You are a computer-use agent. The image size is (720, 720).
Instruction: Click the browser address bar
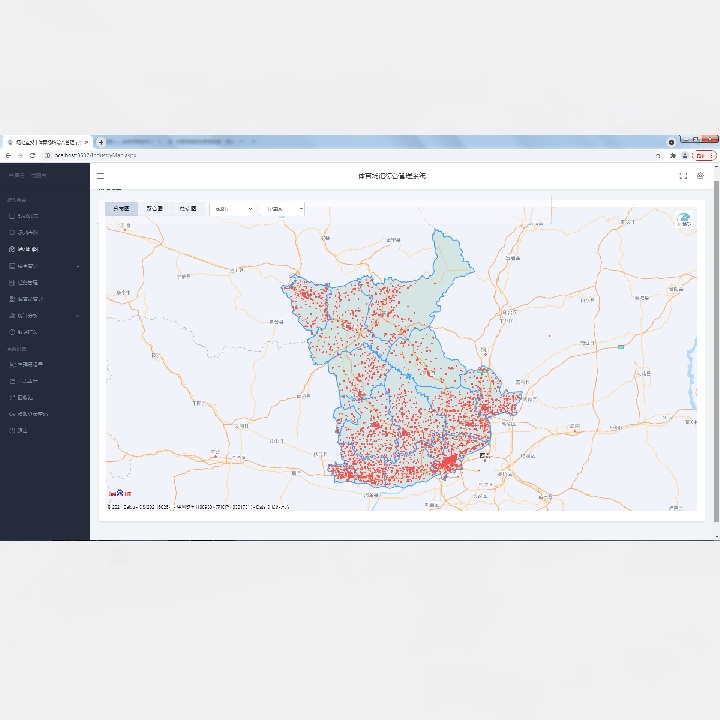[351, 156]
